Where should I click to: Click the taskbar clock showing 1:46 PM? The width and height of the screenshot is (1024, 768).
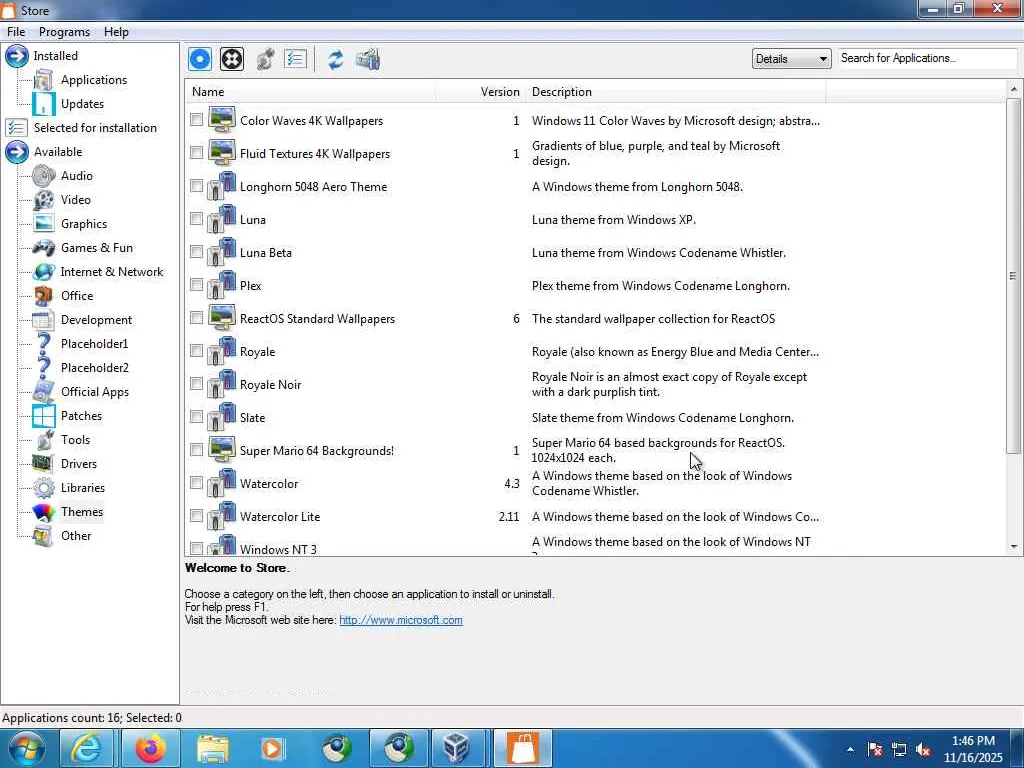pos(973,749)
